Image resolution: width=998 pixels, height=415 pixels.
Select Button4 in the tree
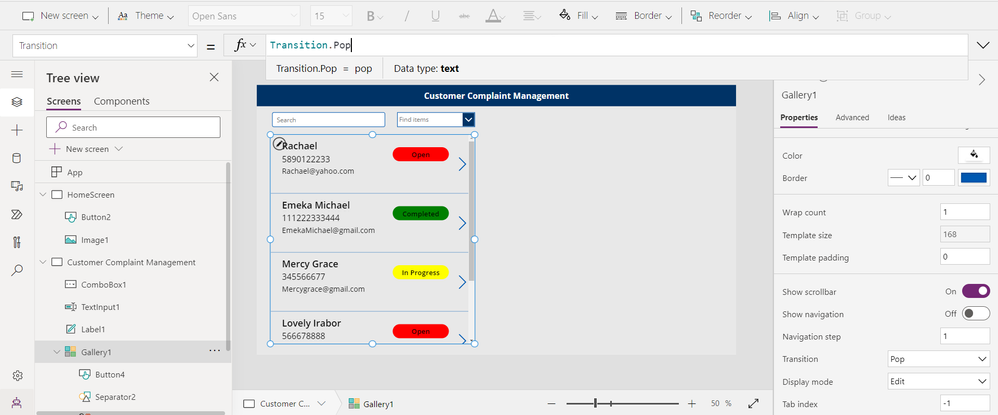tap(109, 375)
